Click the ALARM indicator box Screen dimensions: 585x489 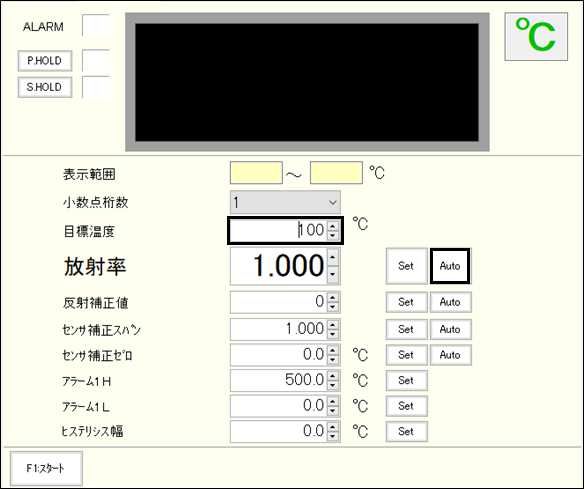pos(96,26)
